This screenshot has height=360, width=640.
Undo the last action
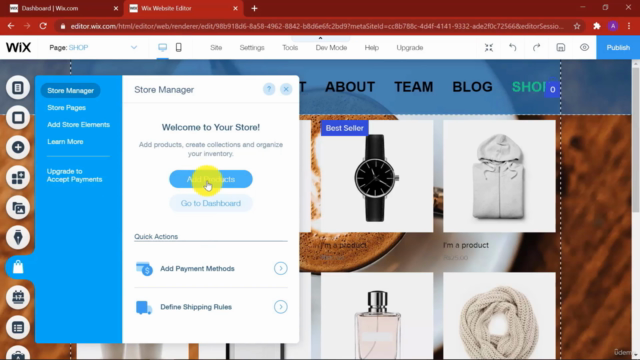coord(513,47)
